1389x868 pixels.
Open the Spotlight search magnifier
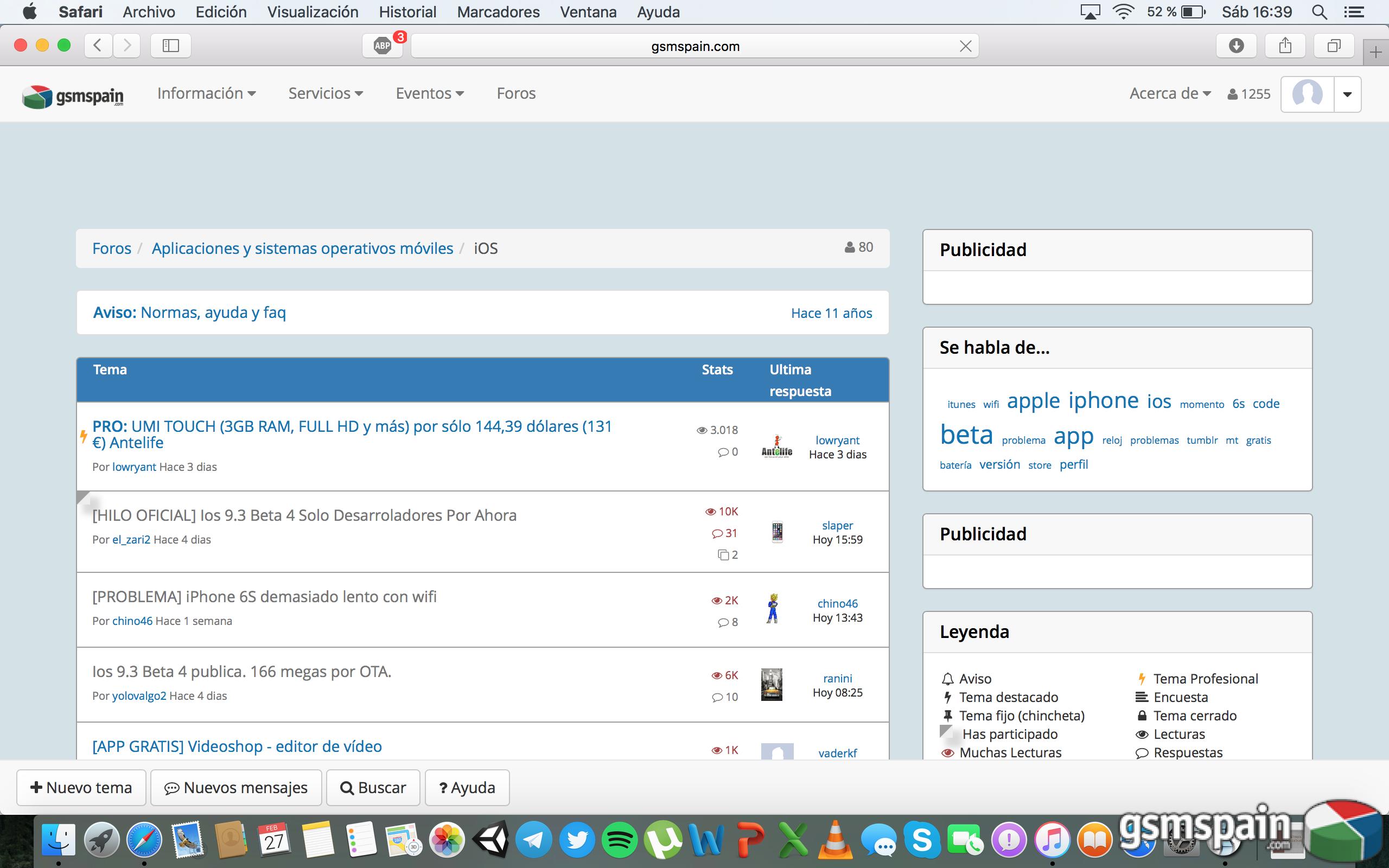click(x=1319, y=12)
